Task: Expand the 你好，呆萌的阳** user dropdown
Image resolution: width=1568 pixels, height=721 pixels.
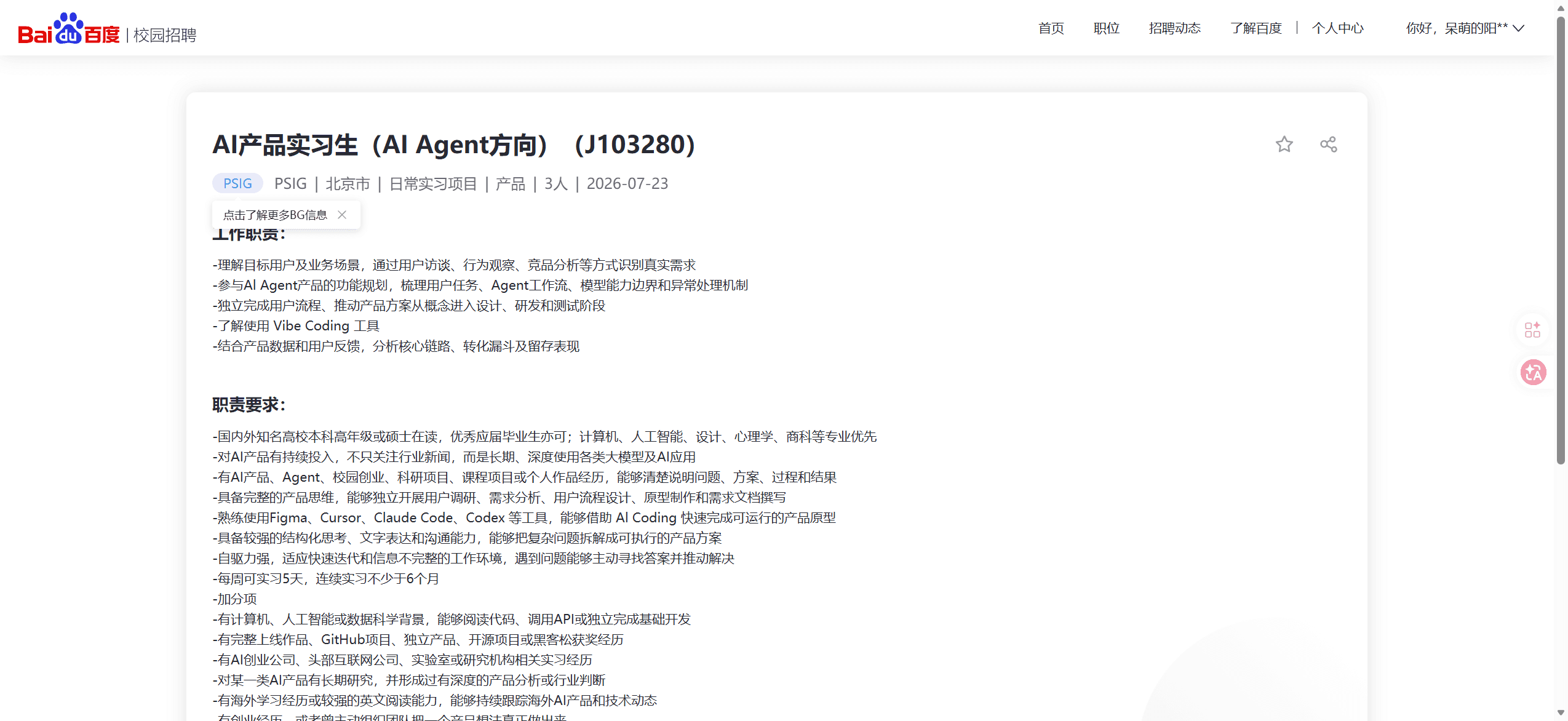Action: 1465,28
